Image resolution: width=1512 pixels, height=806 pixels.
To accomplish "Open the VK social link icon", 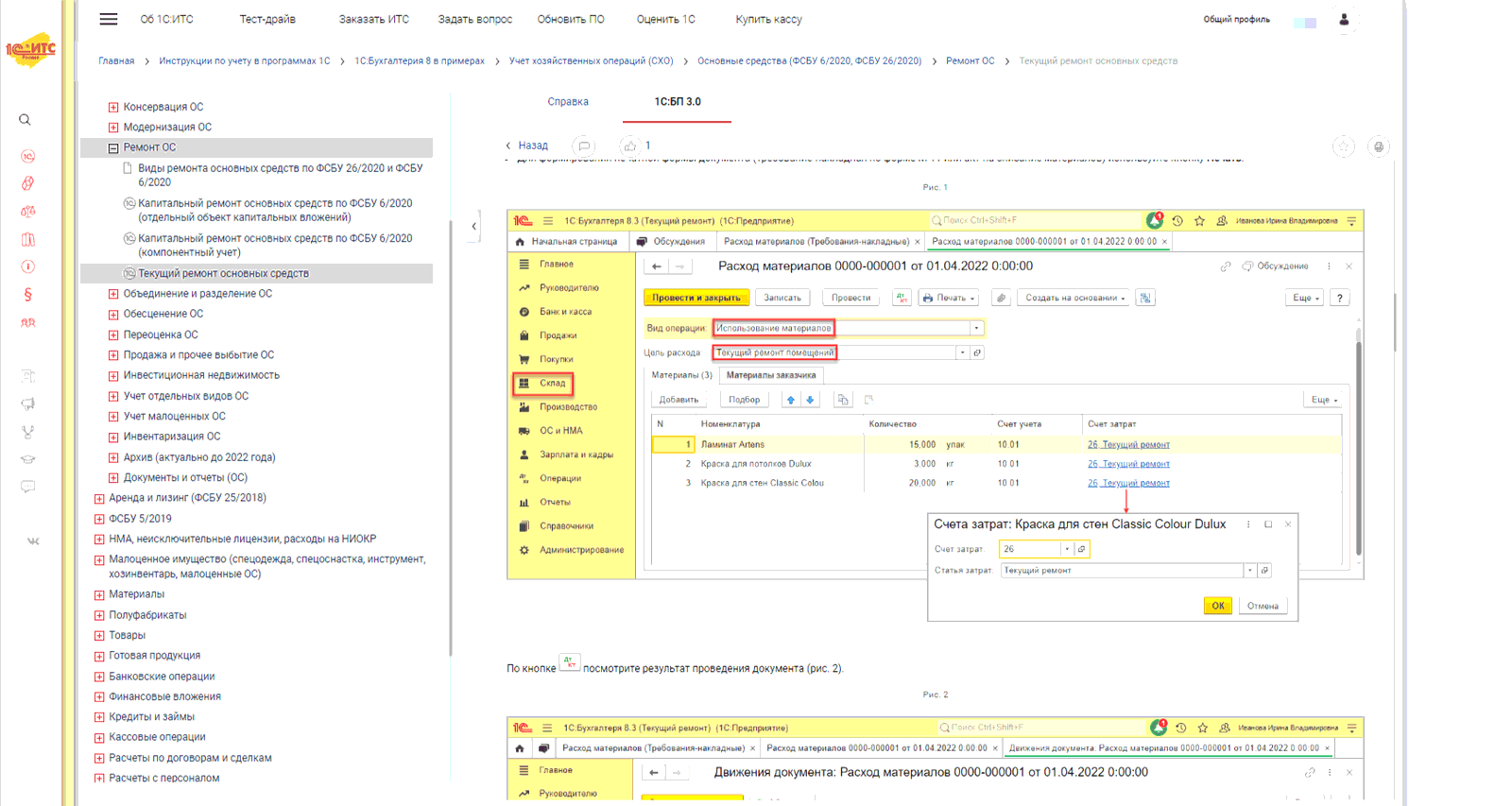I will pyautogui.click(x=33, y=541).
